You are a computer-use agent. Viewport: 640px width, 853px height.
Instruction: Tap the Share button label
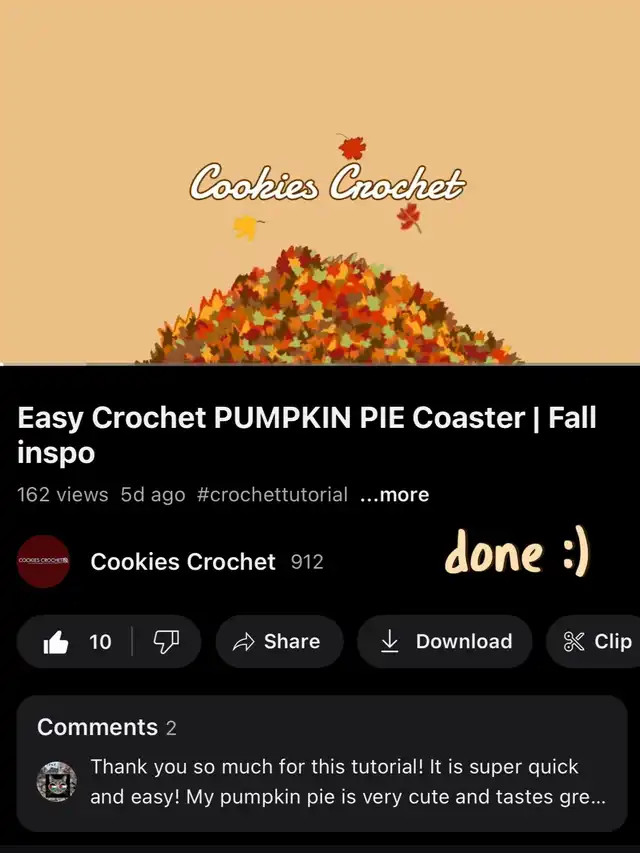coord(292,641)
